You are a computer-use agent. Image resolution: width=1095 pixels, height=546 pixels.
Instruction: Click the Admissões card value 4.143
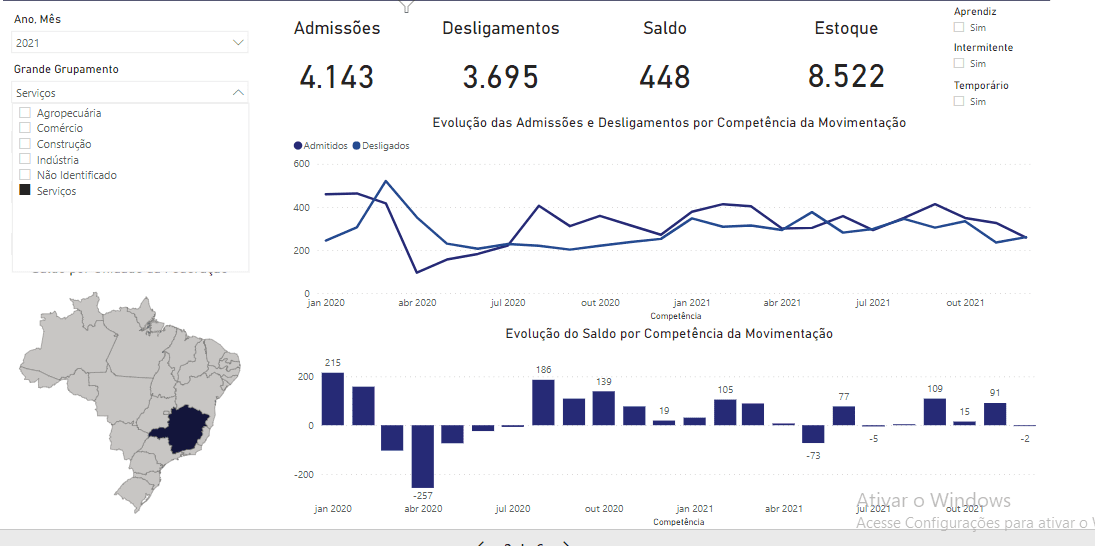336,77
